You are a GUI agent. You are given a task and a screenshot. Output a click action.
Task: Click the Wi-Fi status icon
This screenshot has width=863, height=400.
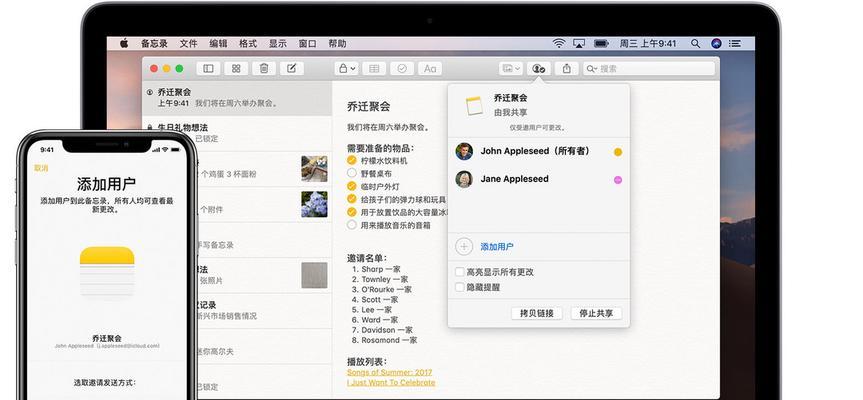pyautogui.click(x=559, y=43)
